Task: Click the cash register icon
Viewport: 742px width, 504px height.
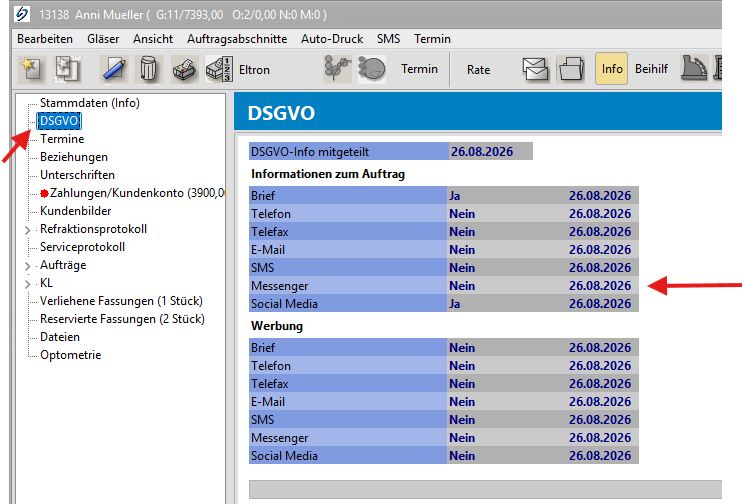Action: 694,69
